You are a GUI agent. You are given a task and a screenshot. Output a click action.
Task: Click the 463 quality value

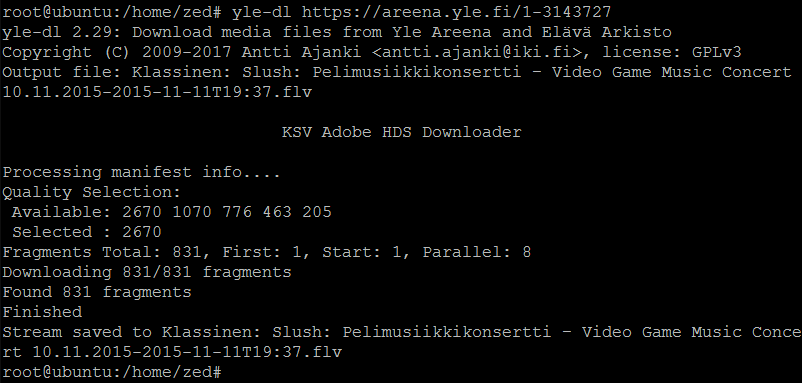point(277,212)
